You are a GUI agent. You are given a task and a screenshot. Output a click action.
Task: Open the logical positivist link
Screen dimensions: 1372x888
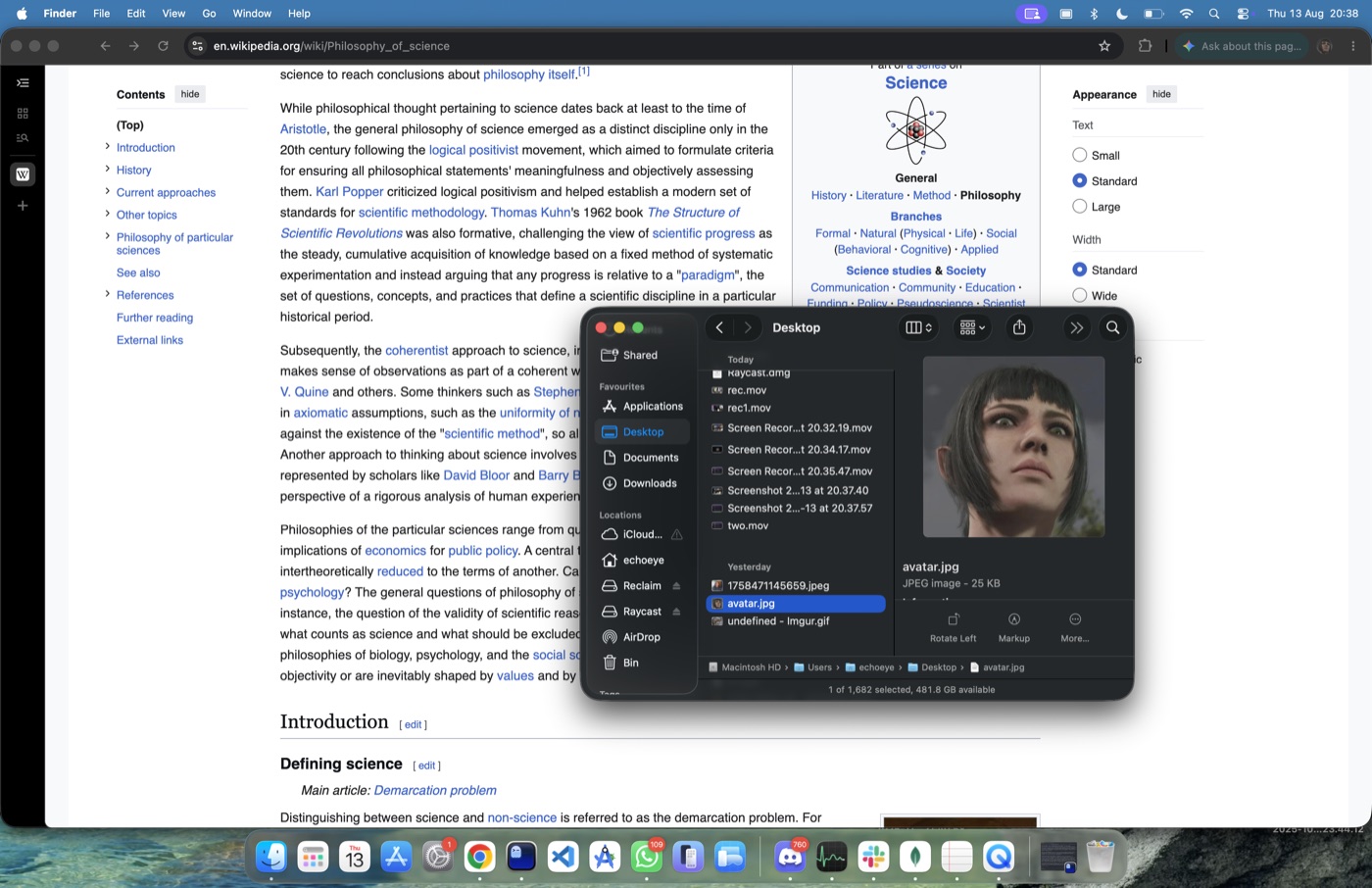[473, 150]
